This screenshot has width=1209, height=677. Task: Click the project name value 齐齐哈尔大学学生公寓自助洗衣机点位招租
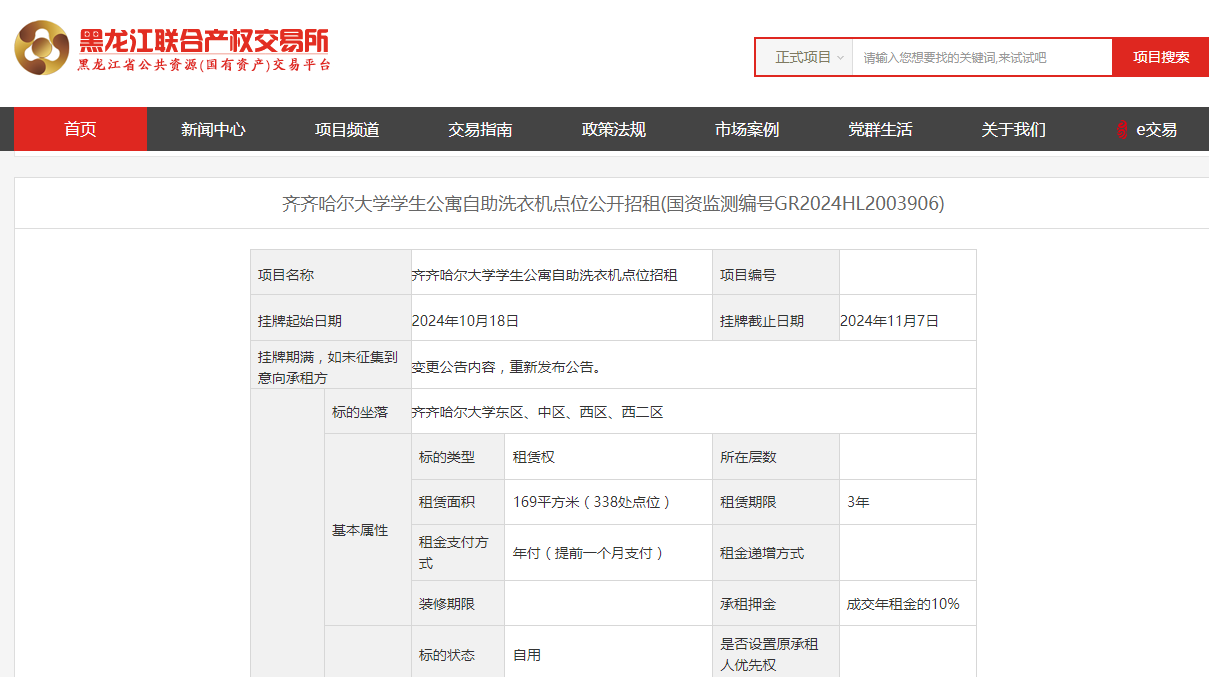pyautogui.click(x=545, y=275)
